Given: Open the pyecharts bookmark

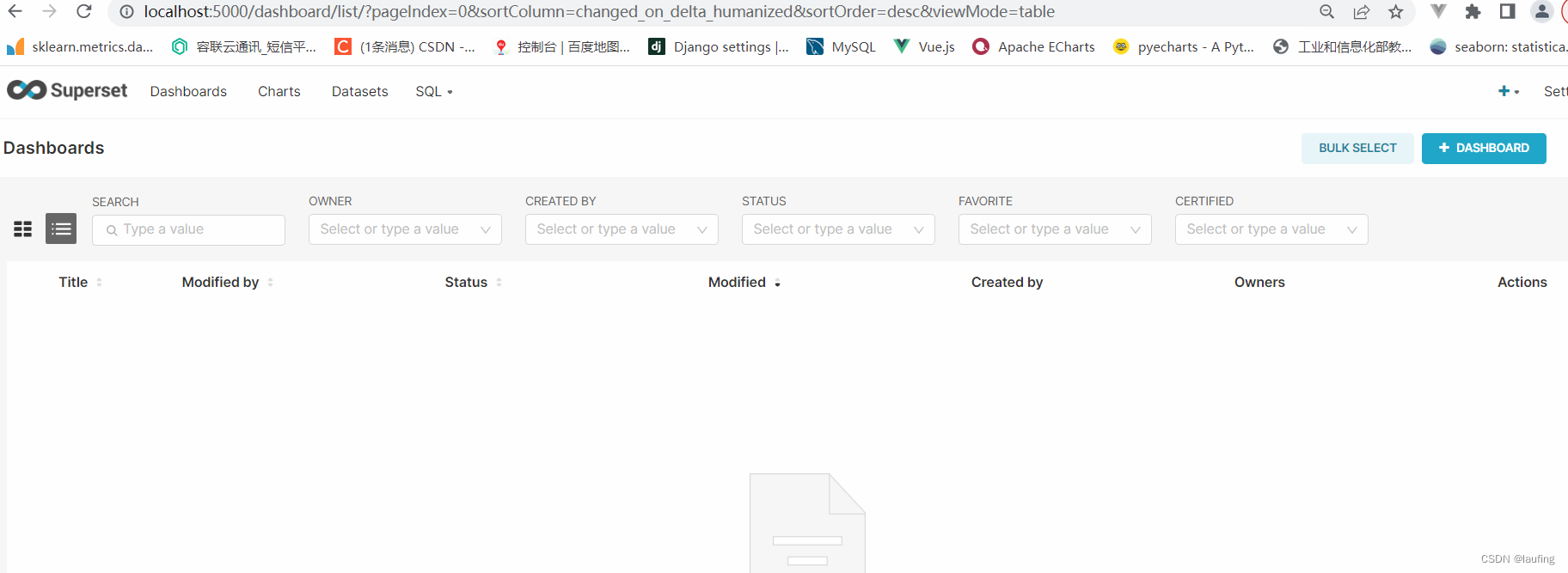Looking at the screenshot, I should [x=1184, y=46].
